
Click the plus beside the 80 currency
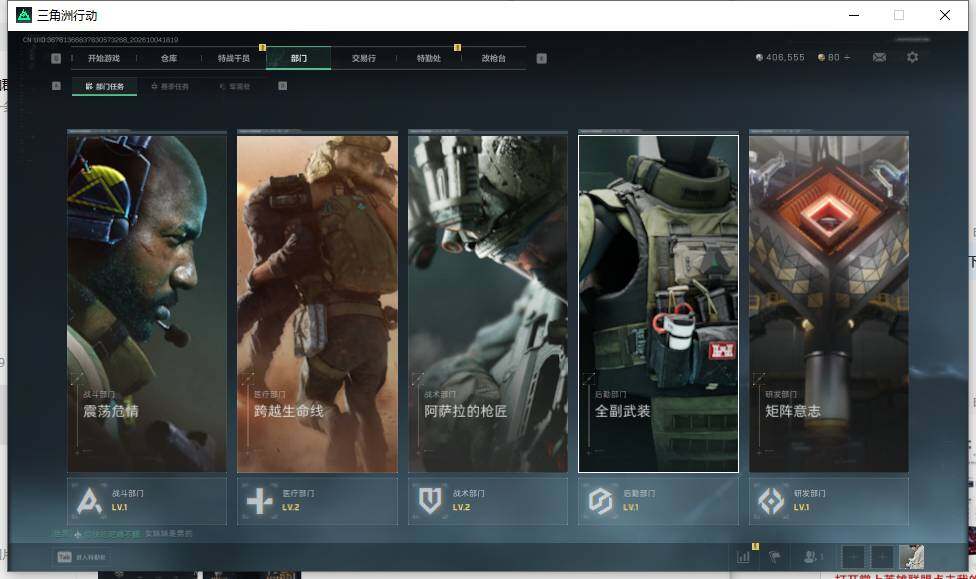(x=847, y=57)
